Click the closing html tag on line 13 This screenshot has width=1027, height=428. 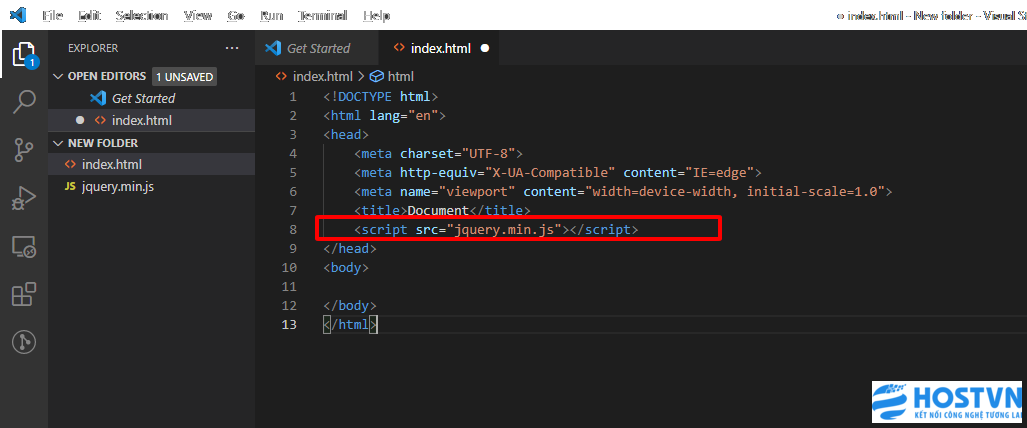pyautogui.click(x=350, y=325)
